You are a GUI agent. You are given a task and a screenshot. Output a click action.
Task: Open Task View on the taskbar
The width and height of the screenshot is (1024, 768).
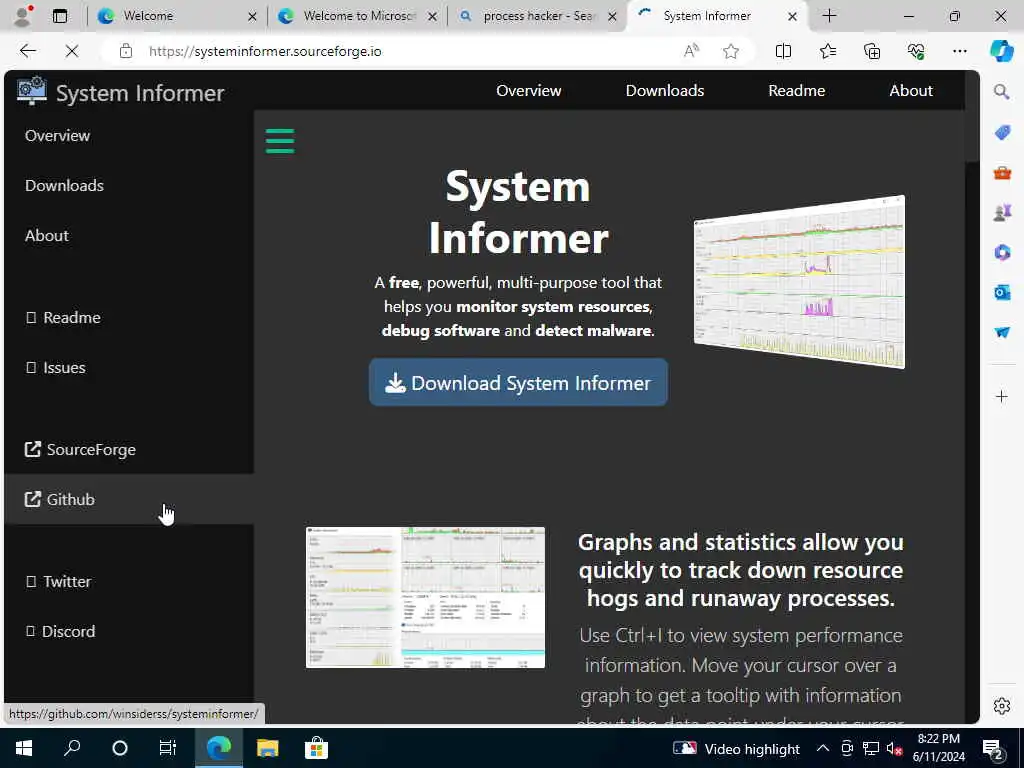coord(168,748)
